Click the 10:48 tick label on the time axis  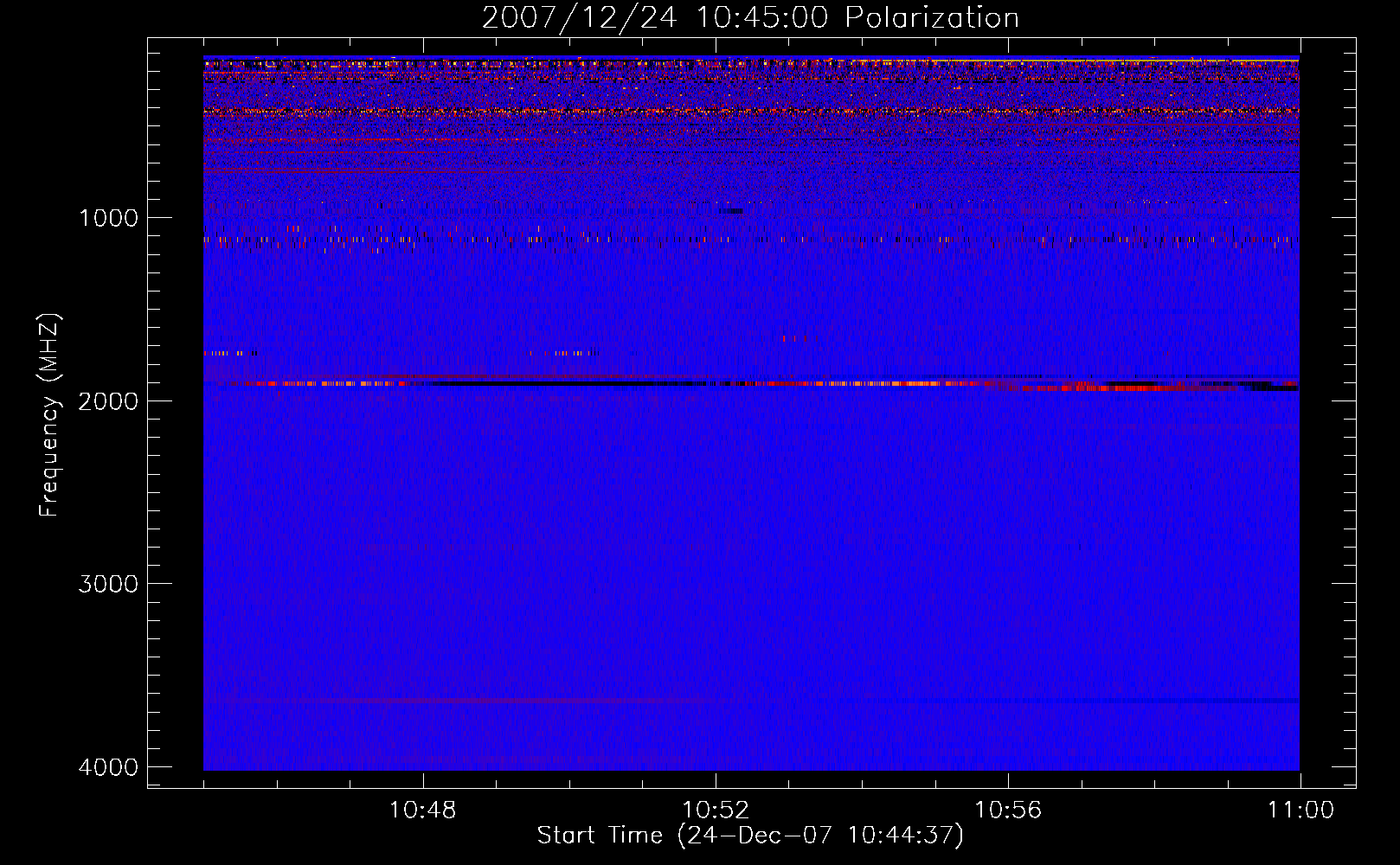[423, 811]
